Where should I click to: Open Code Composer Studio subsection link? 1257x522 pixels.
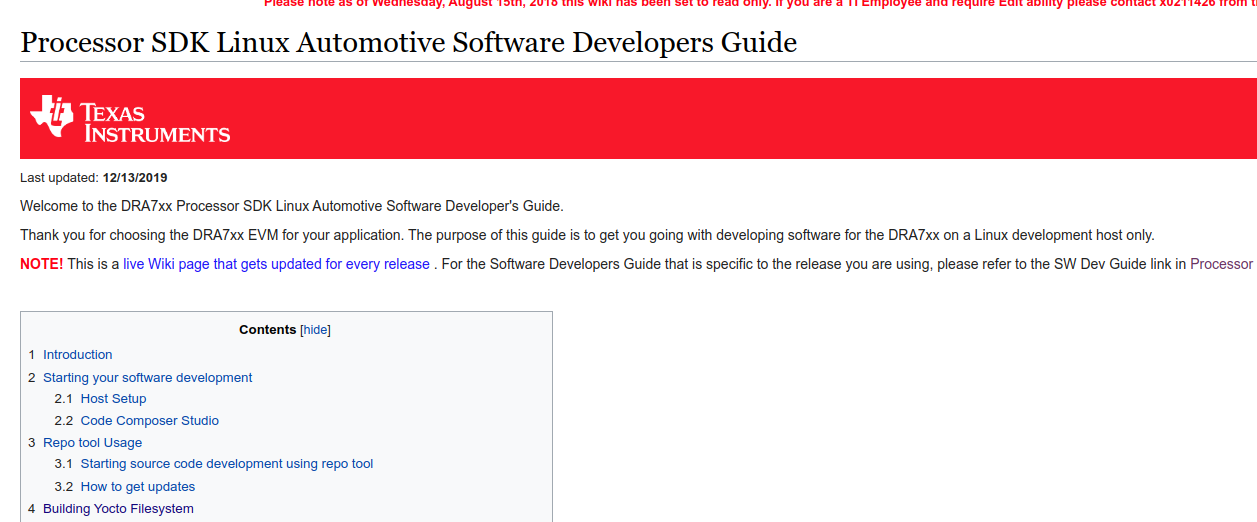click(149, 421)
